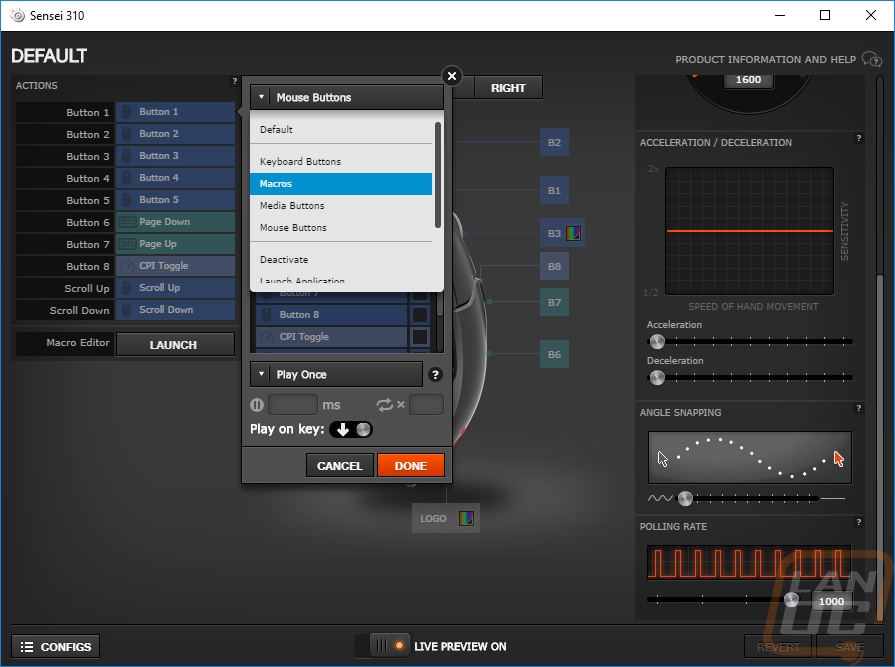The width and height of the screenshot is (895, 667).
Task: Select the Button 5 action assignment
Action: tap(175, 200)
